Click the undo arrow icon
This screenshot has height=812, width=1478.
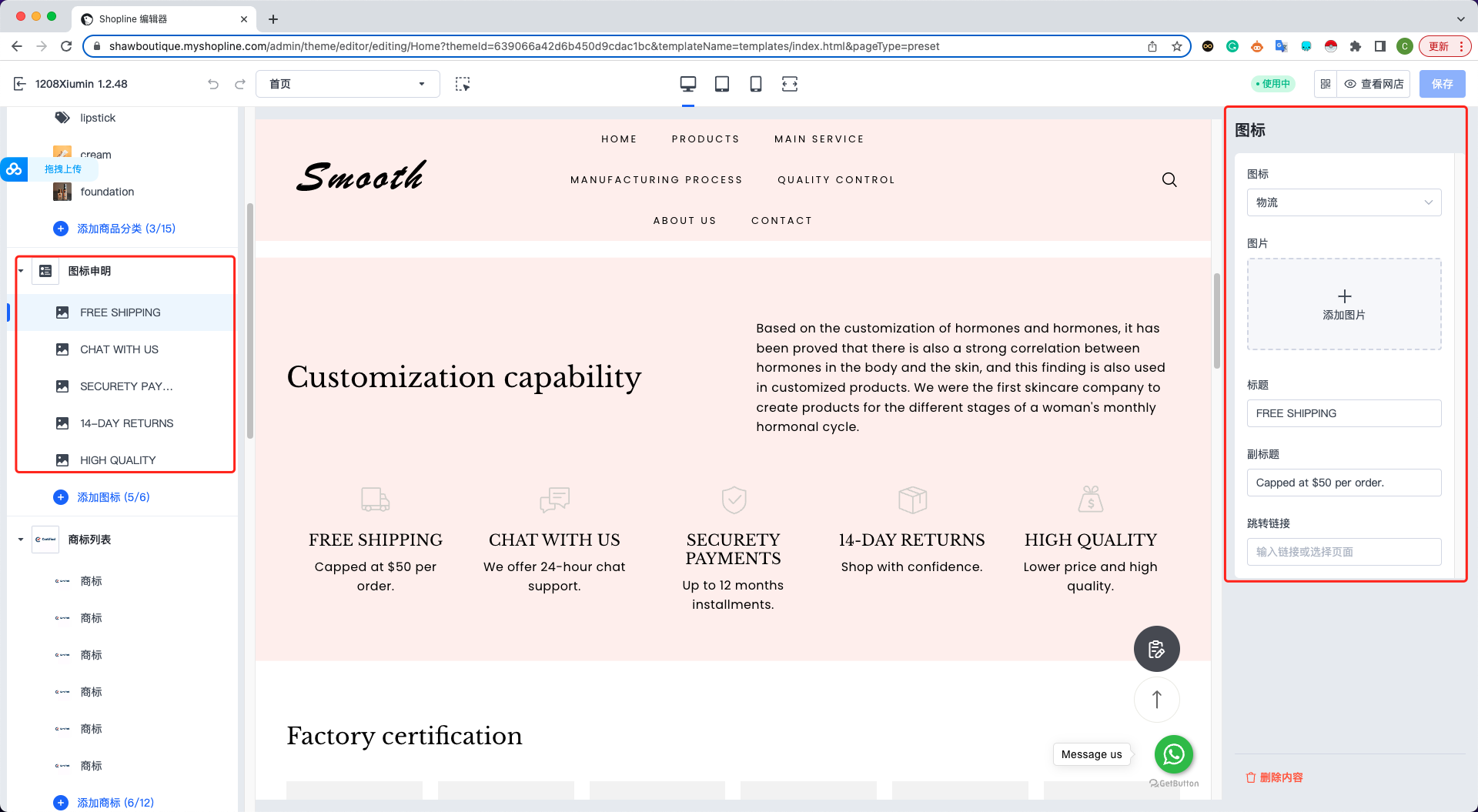click(x=213, y=84)
